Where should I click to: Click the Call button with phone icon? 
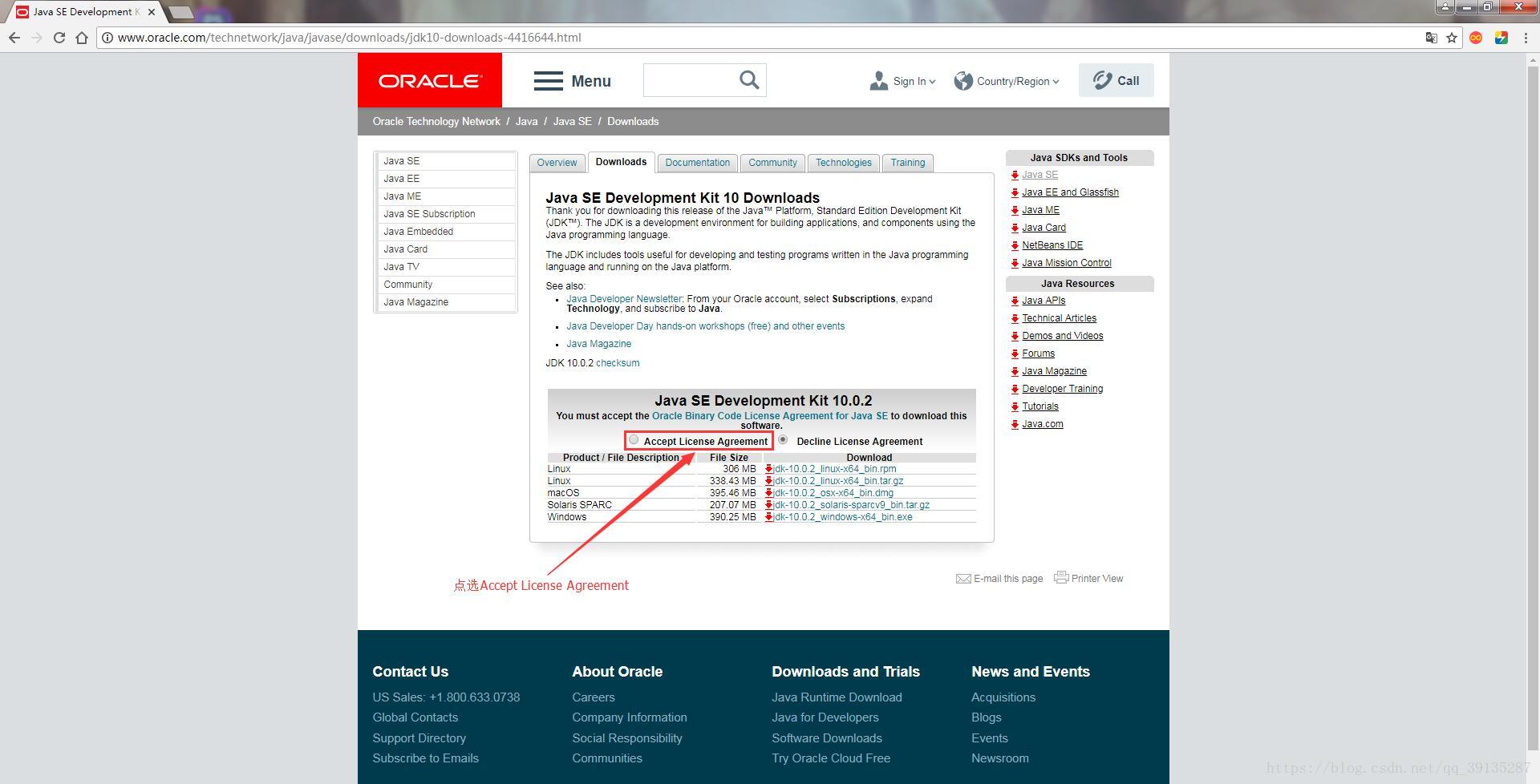tap(1116, 80)
